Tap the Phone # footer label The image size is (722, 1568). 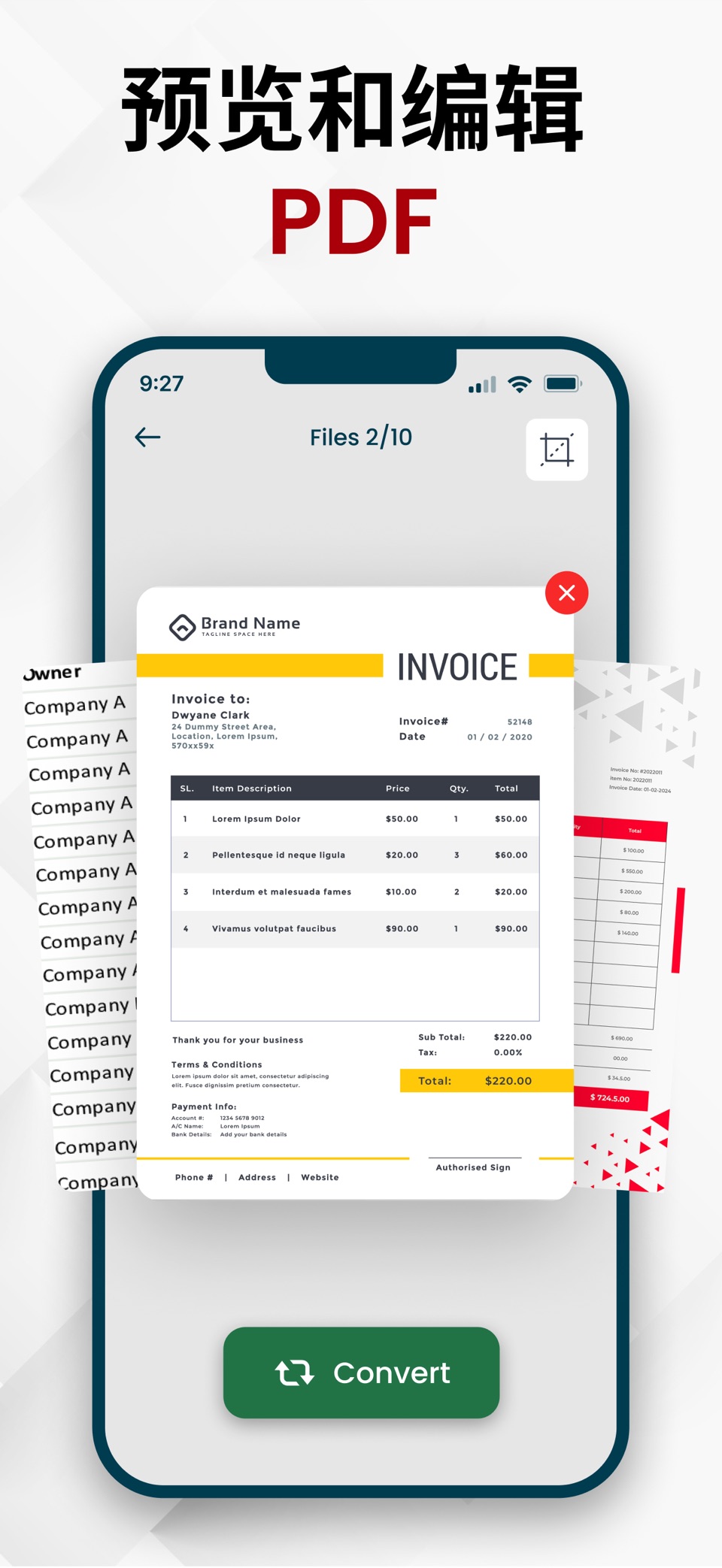coord(194,1177)
